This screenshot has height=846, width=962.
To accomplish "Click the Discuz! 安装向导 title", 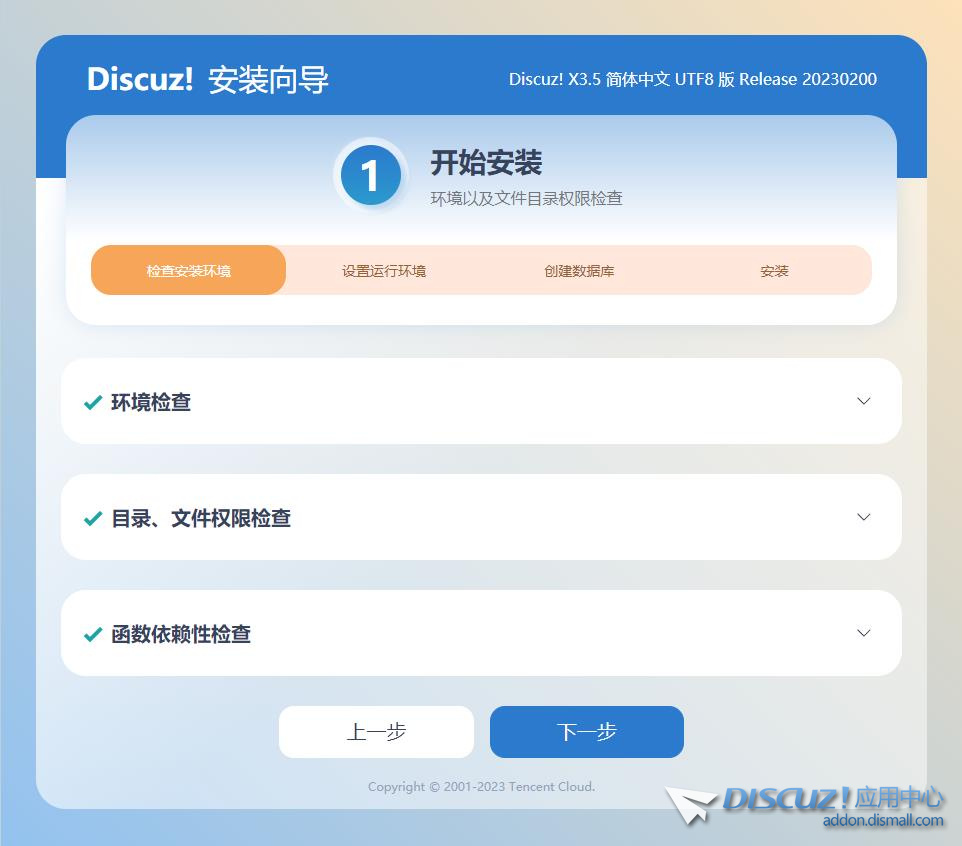I will pyautogui.click(x=208, y=80).
